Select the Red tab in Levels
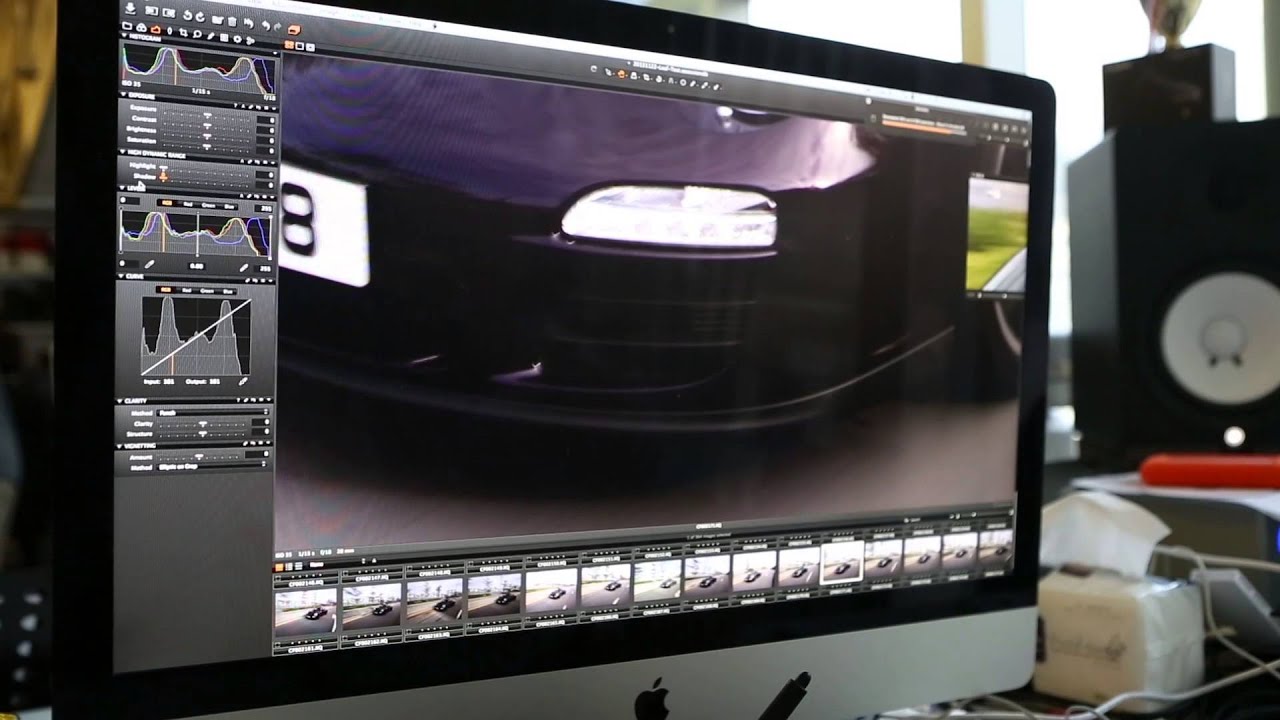The image size is (1280, 720). [188, 204]
